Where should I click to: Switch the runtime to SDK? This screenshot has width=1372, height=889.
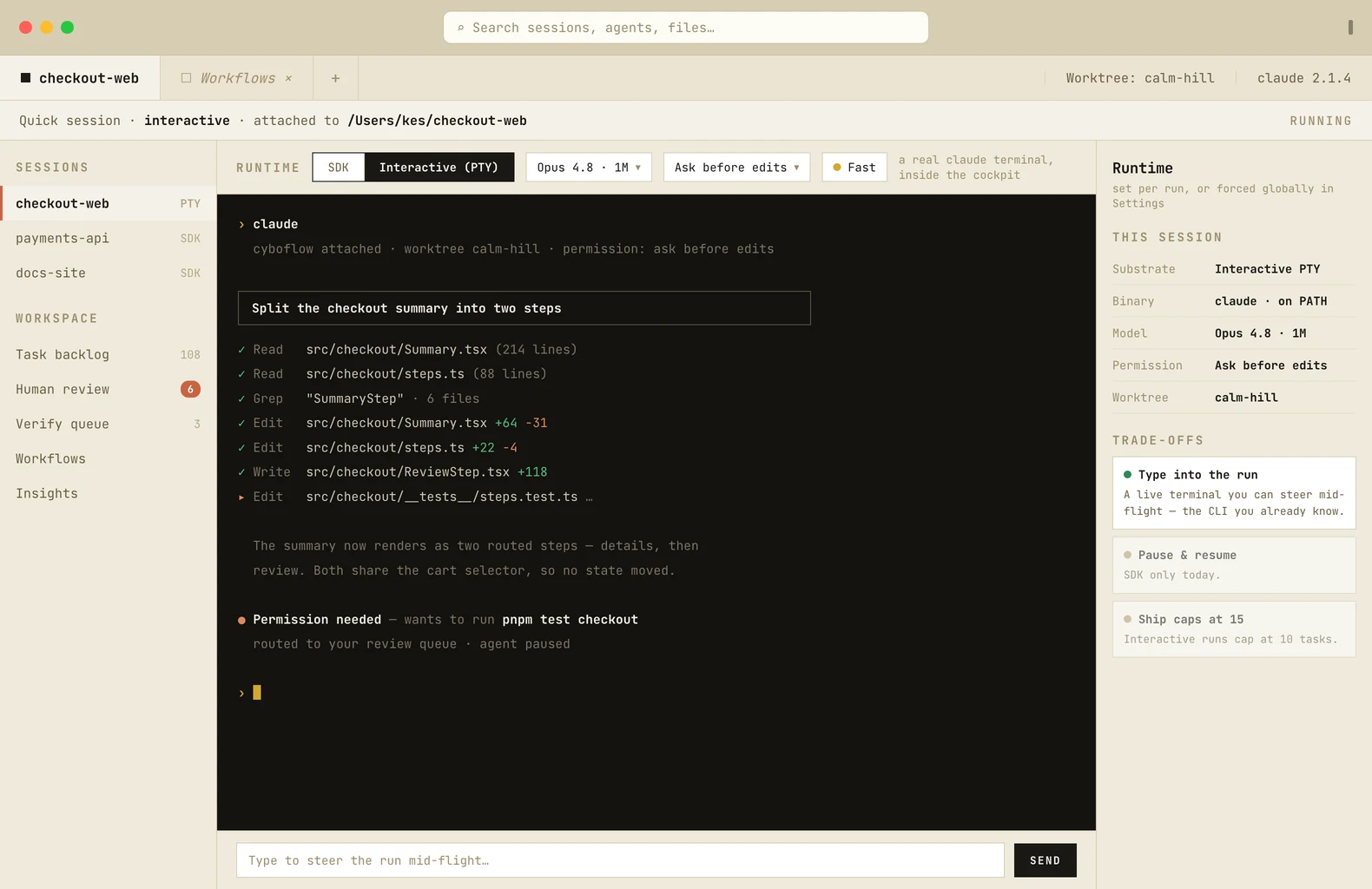point(339,168)
